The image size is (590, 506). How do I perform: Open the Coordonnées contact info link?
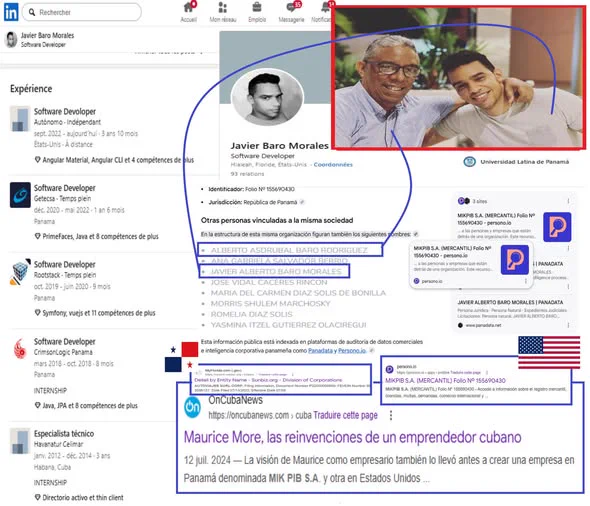pos(333,165)
